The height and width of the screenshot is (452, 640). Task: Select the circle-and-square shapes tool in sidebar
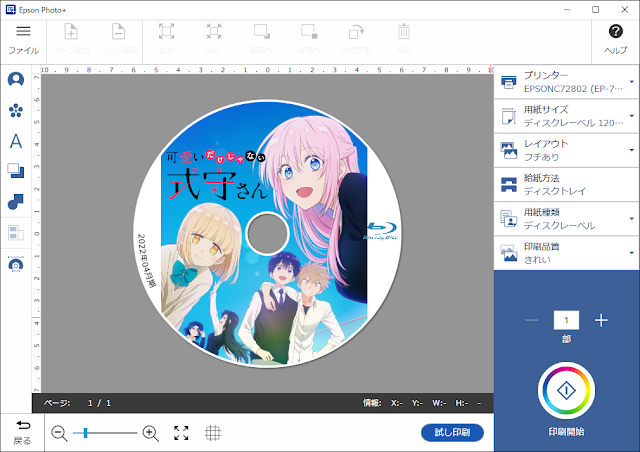16,202
